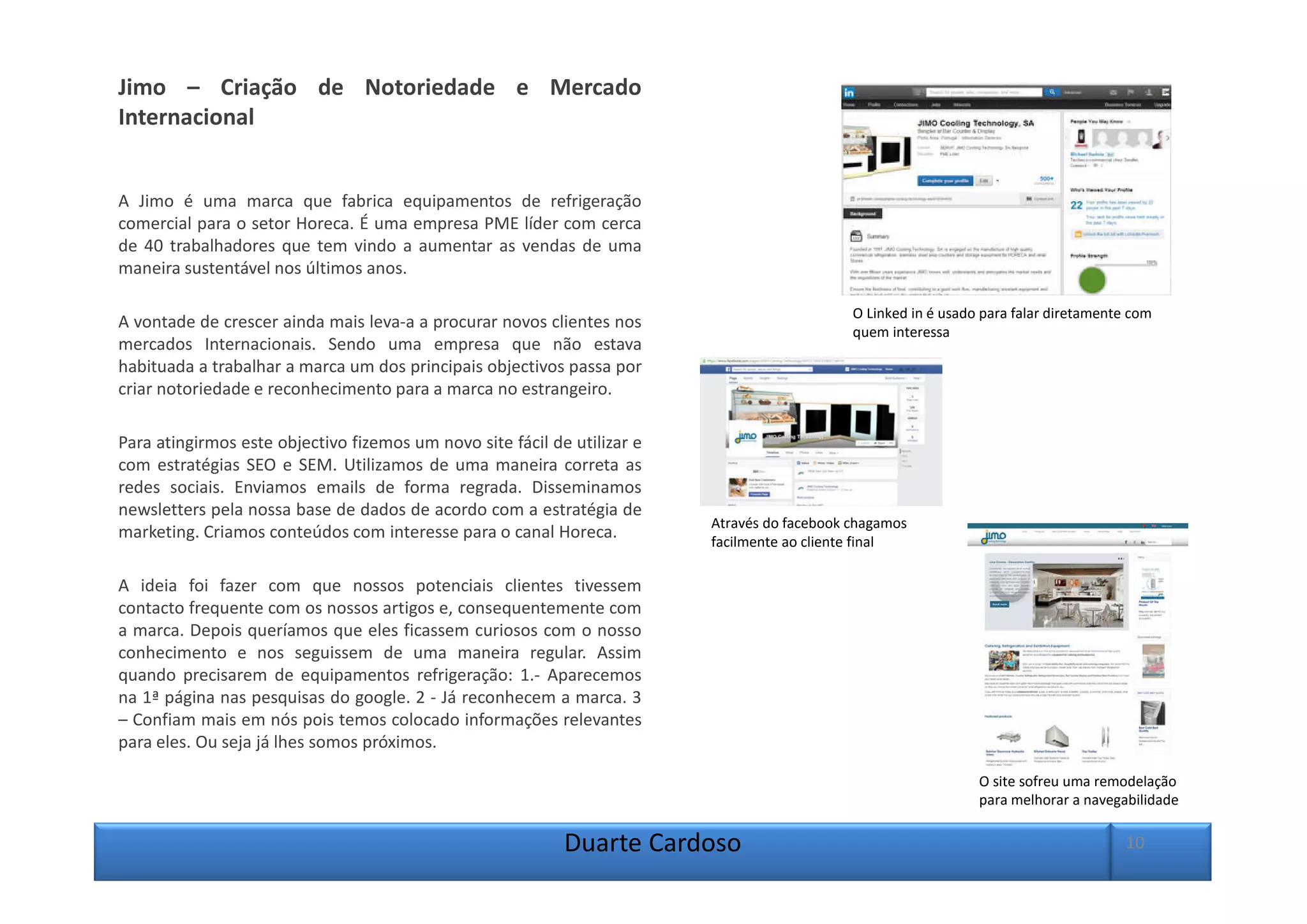
Task: Open Timeline tab on Facebook page
Action: 772,452
